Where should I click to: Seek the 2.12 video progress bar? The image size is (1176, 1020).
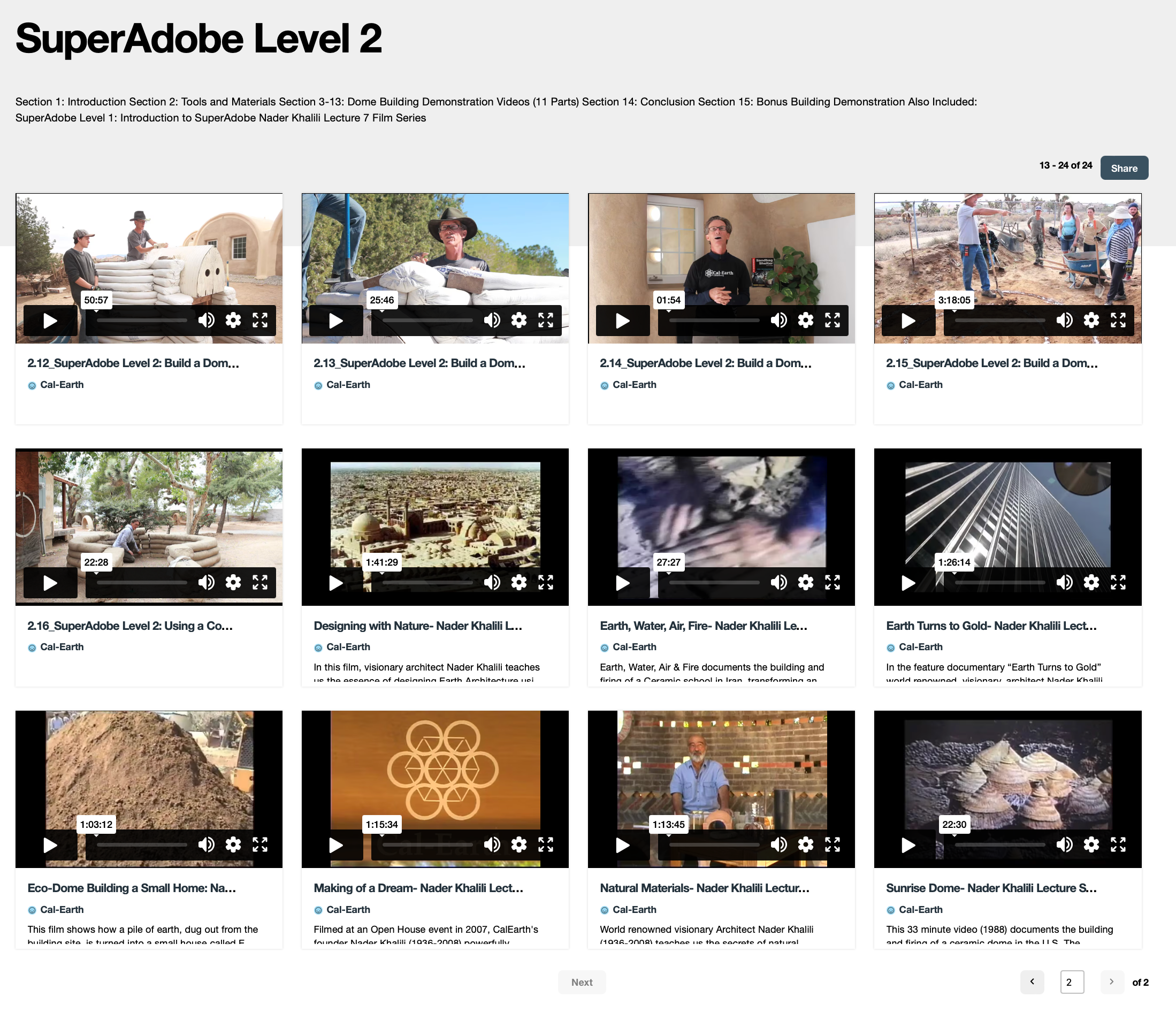point(142,321)
